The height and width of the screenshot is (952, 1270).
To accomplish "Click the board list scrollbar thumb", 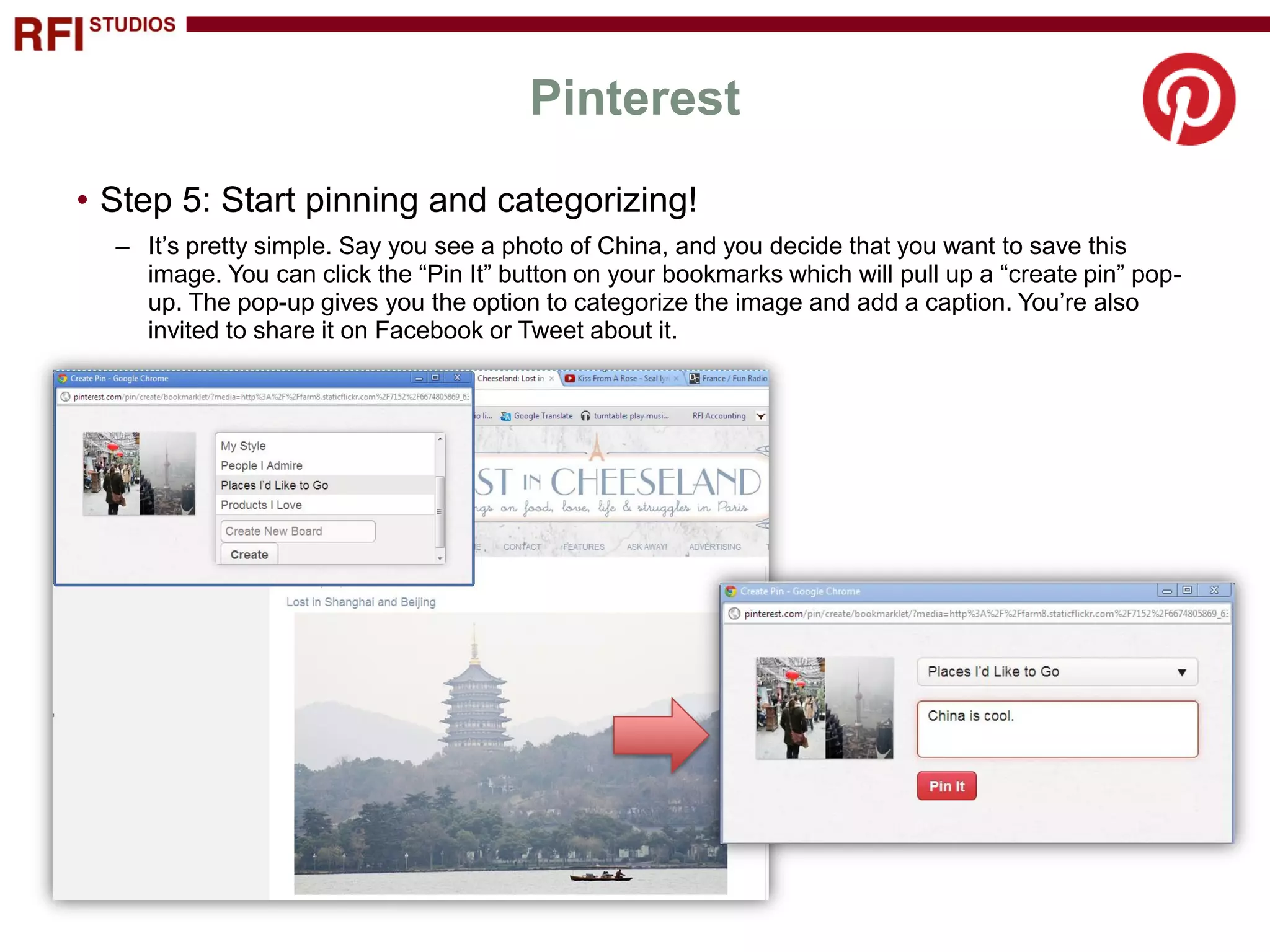I will [440, 511].
